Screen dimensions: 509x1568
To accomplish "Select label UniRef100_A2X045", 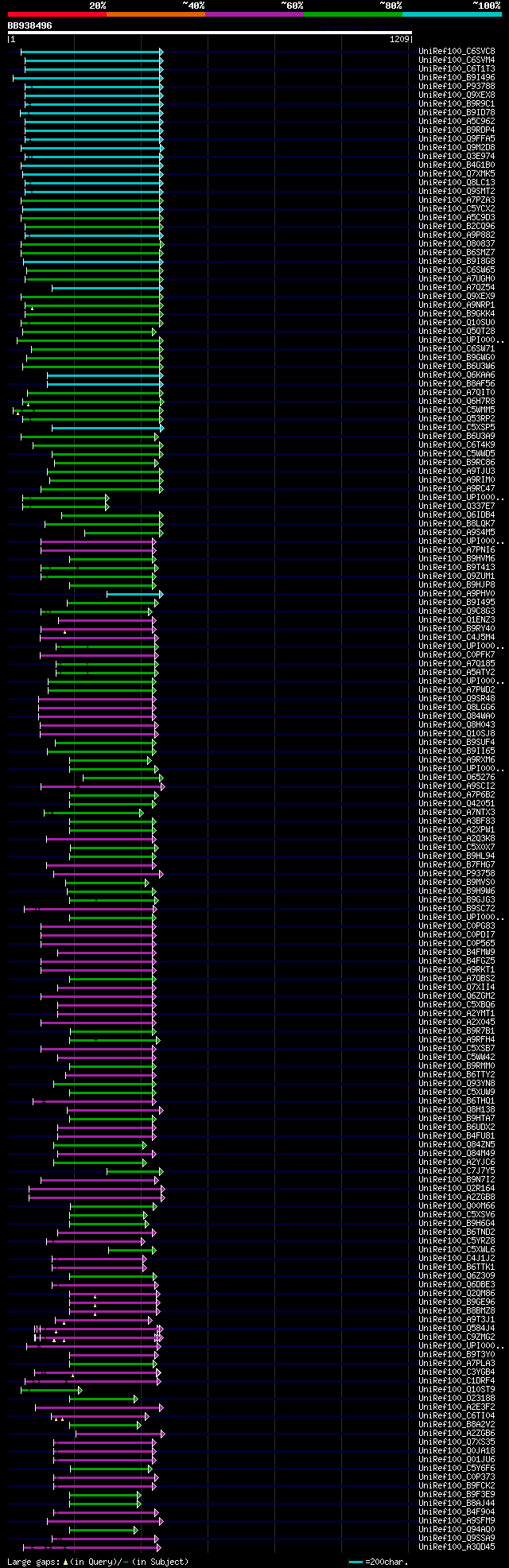I will coord(457,1022).
